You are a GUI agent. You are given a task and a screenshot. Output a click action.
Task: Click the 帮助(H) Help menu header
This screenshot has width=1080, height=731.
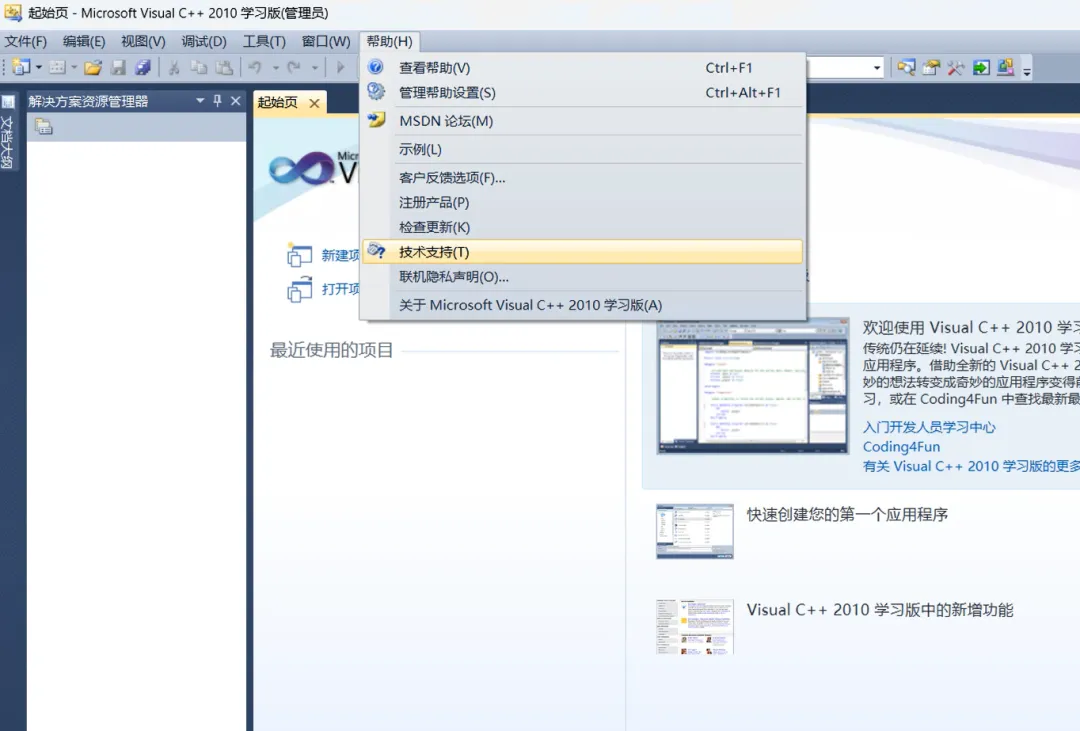pyautogui.click(x=390, y=41)
